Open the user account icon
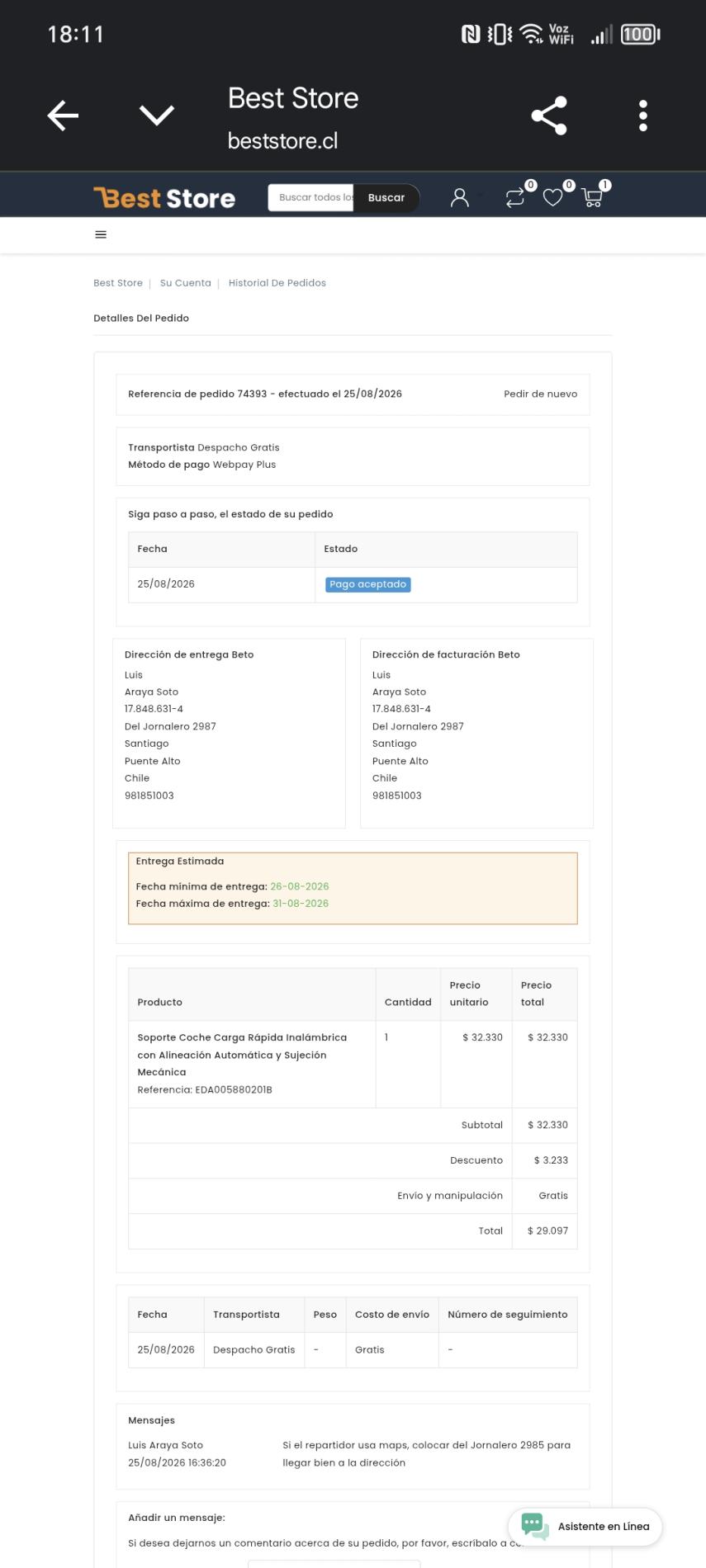 point(460,197)
